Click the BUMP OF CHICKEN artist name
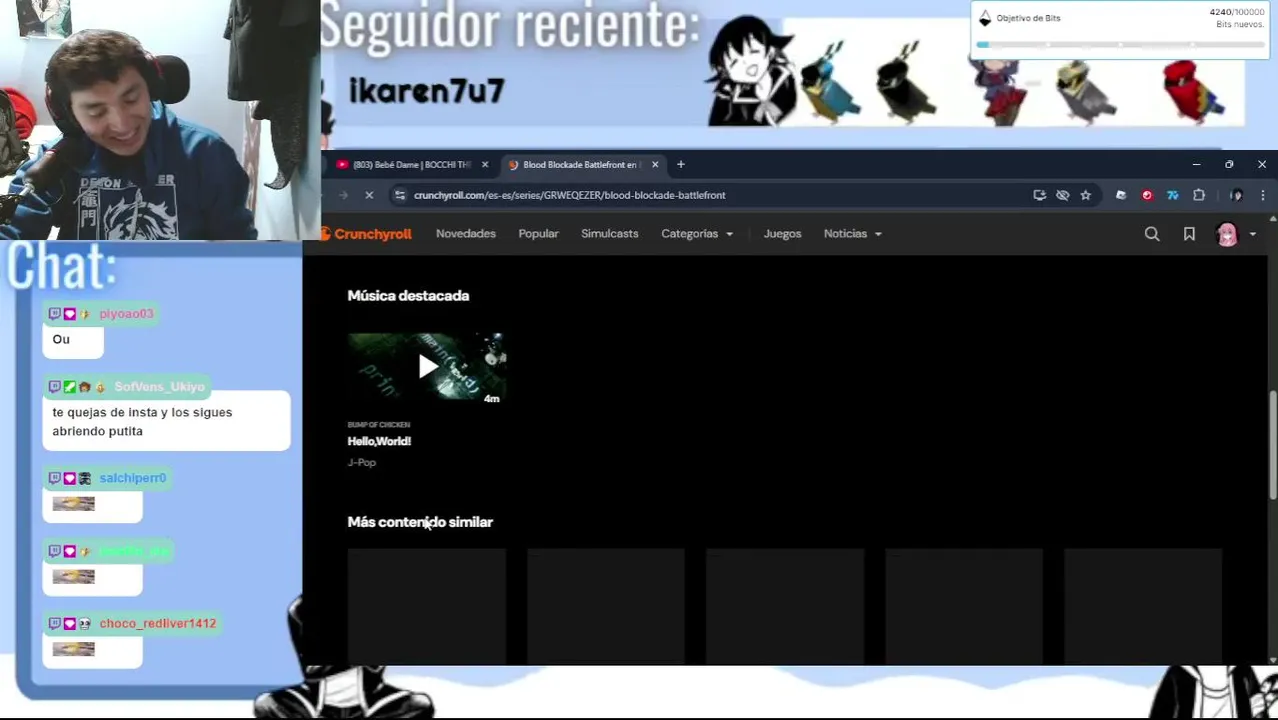Viewport: 1278px width, 720px height. click(x=378, y=425)
